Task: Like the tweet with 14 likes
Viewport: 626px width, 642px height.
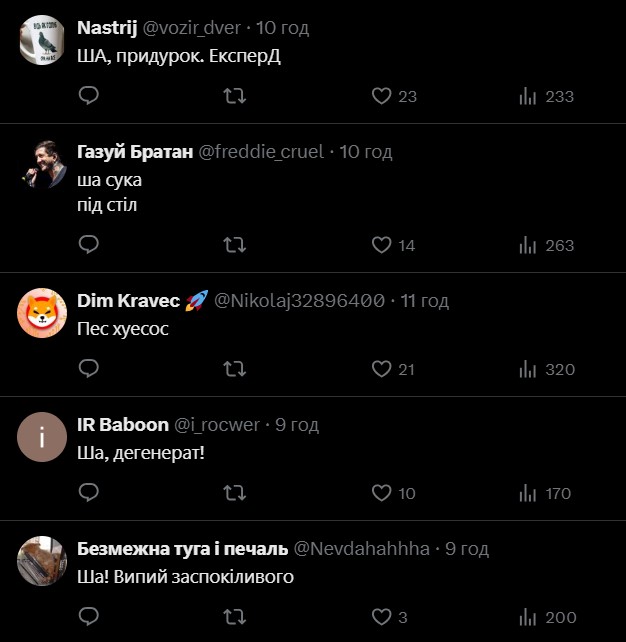Action: coord(381,244)
